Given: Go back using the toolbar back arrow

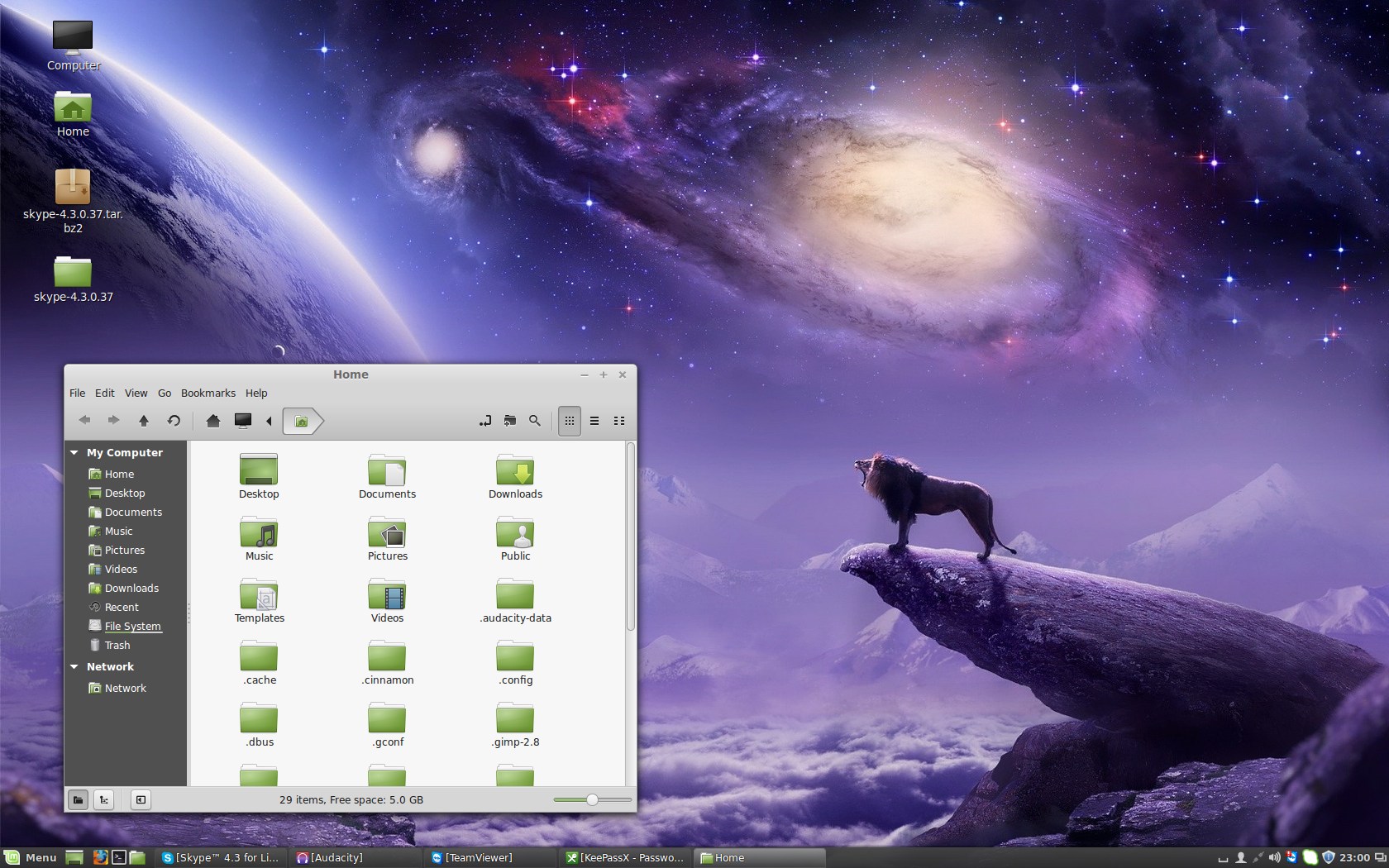Looking at the screenshot, I should [x=84, y=421].
